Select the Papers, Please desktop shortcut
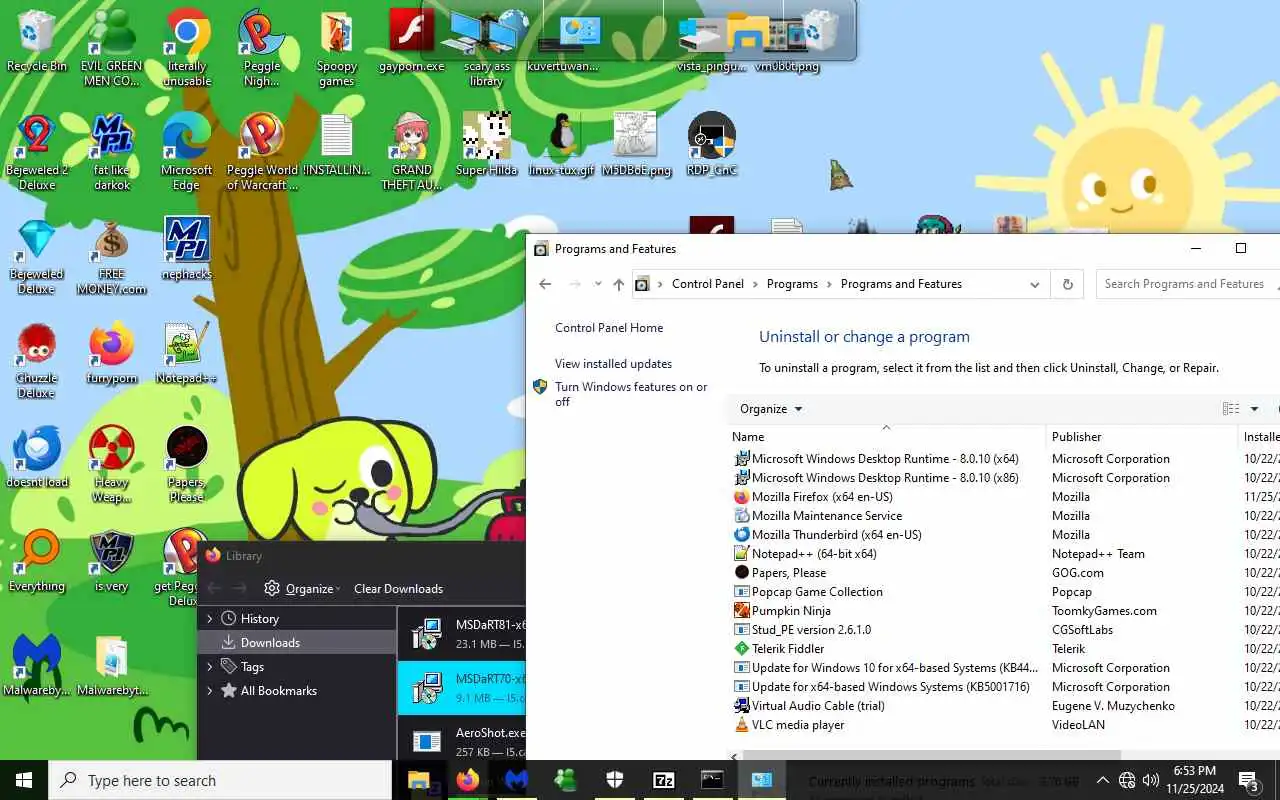The image size is (1280, 800). coord(186,464)
